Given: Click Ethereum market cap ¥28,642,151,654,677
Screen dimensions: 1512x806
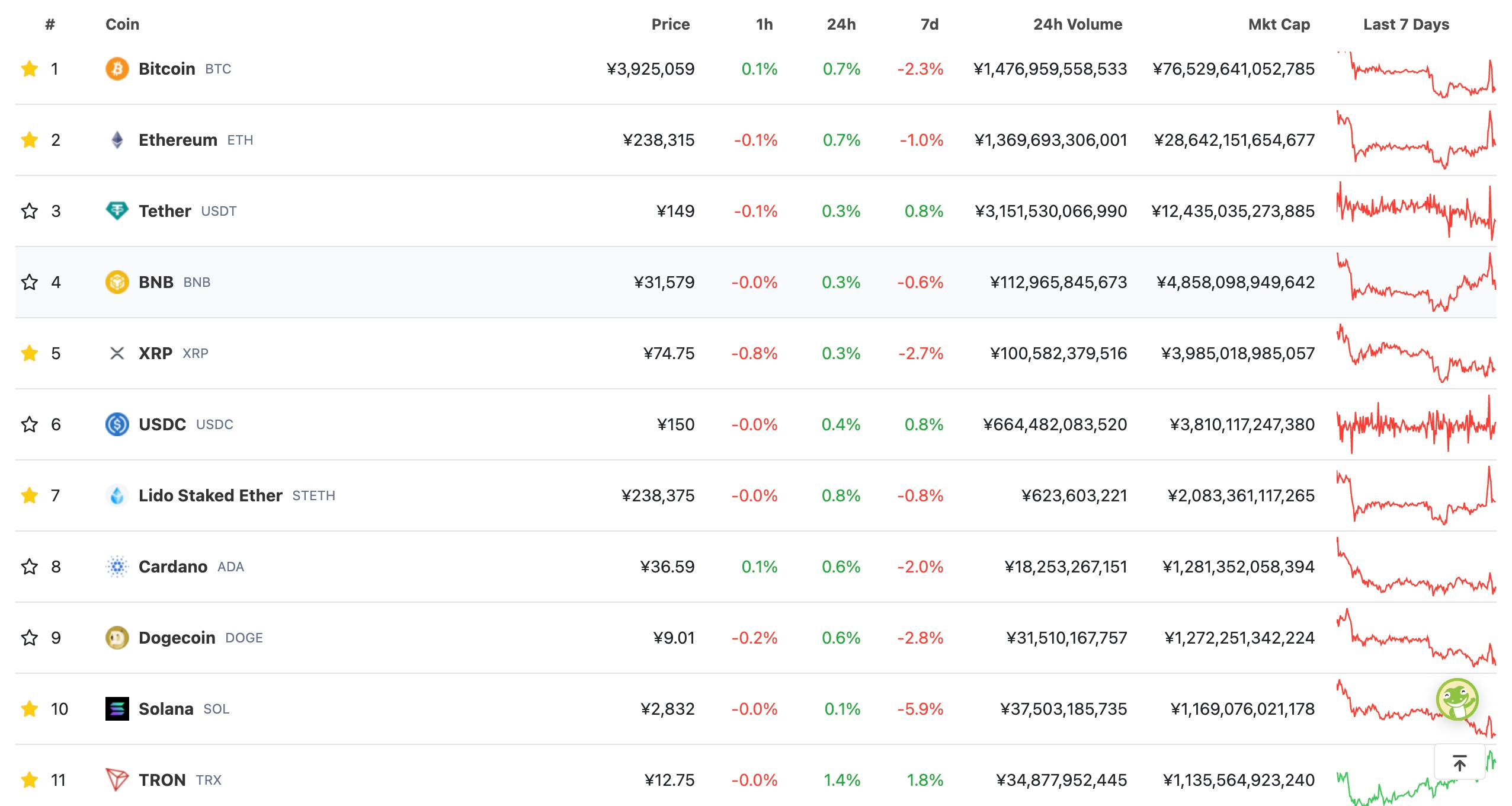Looking at the screenshot, I should pos(1234,140).
